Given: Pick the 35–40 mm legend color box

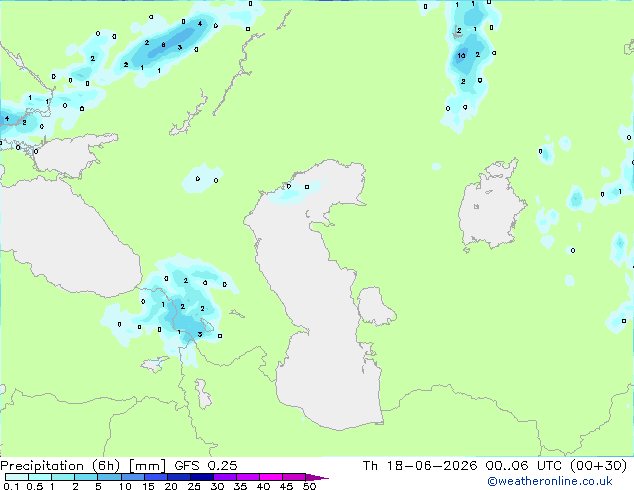Looking at the screenshot, I should point(247,477).
